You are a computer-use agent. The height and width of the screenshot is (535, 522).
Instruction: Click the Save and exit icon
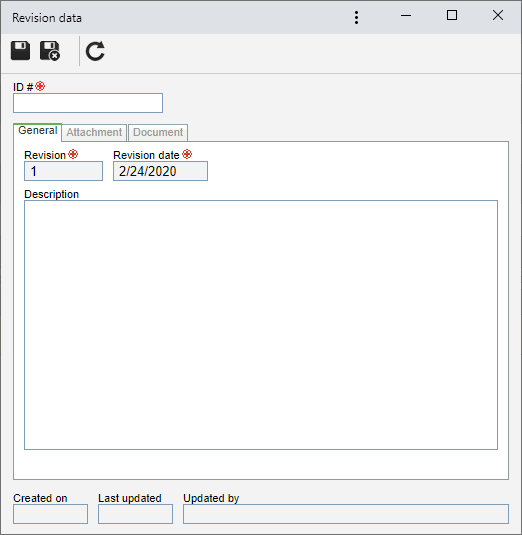[x=50, y=51]
